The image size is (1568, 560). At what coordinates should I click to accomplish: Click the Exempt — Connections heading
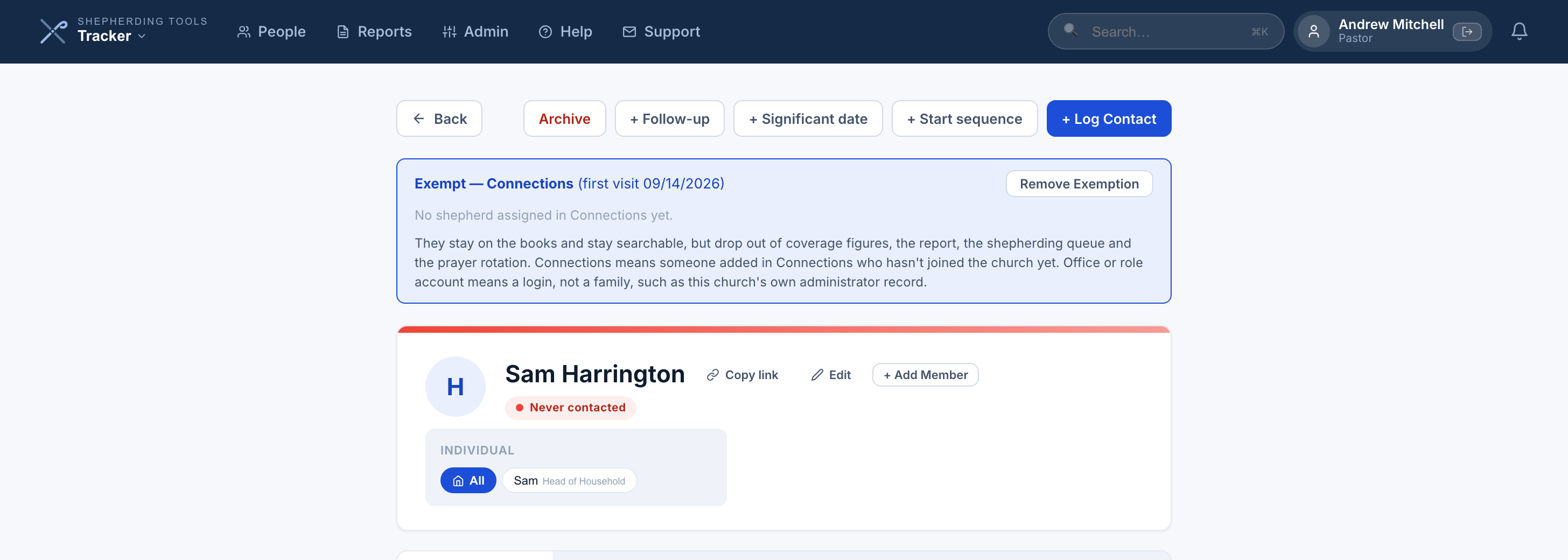494,183
